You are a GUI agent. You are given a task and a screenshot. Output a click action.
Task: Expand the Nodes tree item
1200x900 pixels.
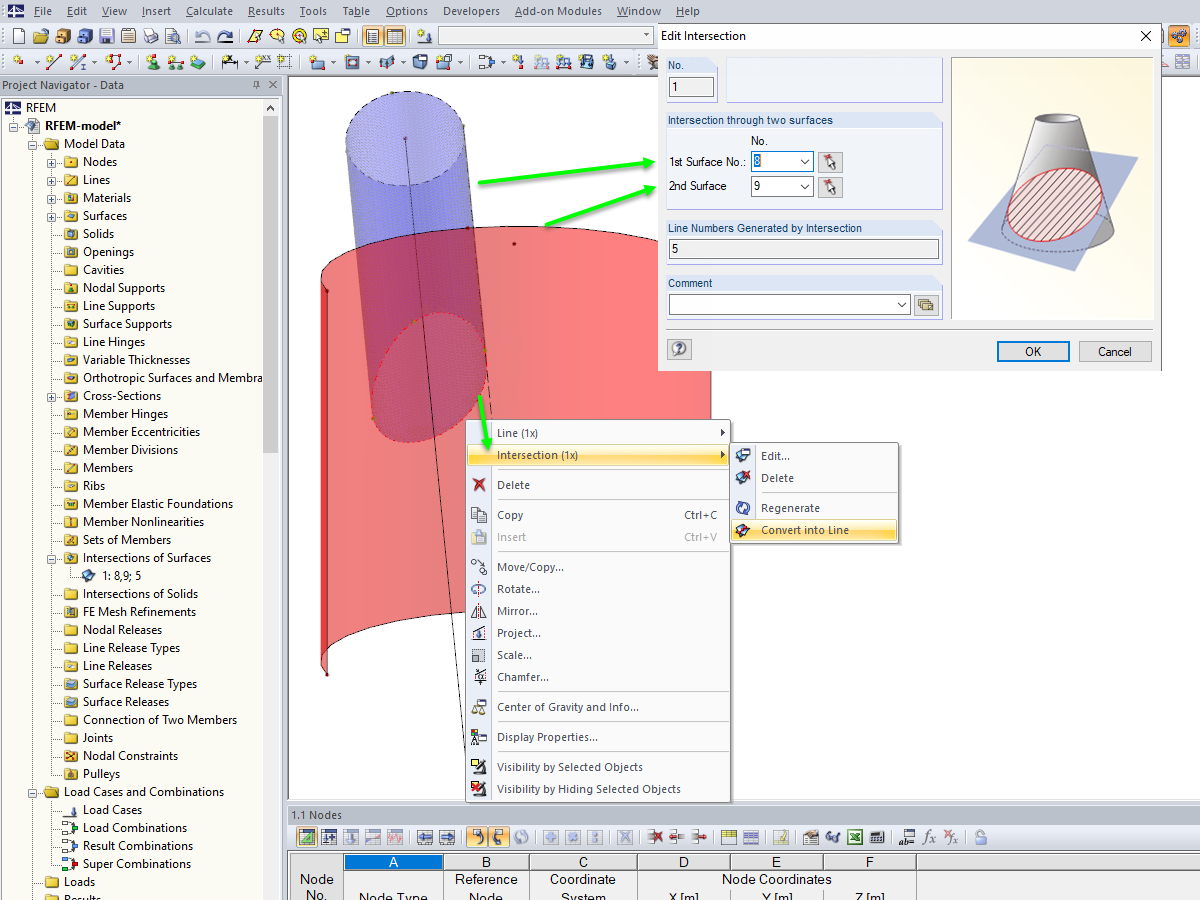51,162
